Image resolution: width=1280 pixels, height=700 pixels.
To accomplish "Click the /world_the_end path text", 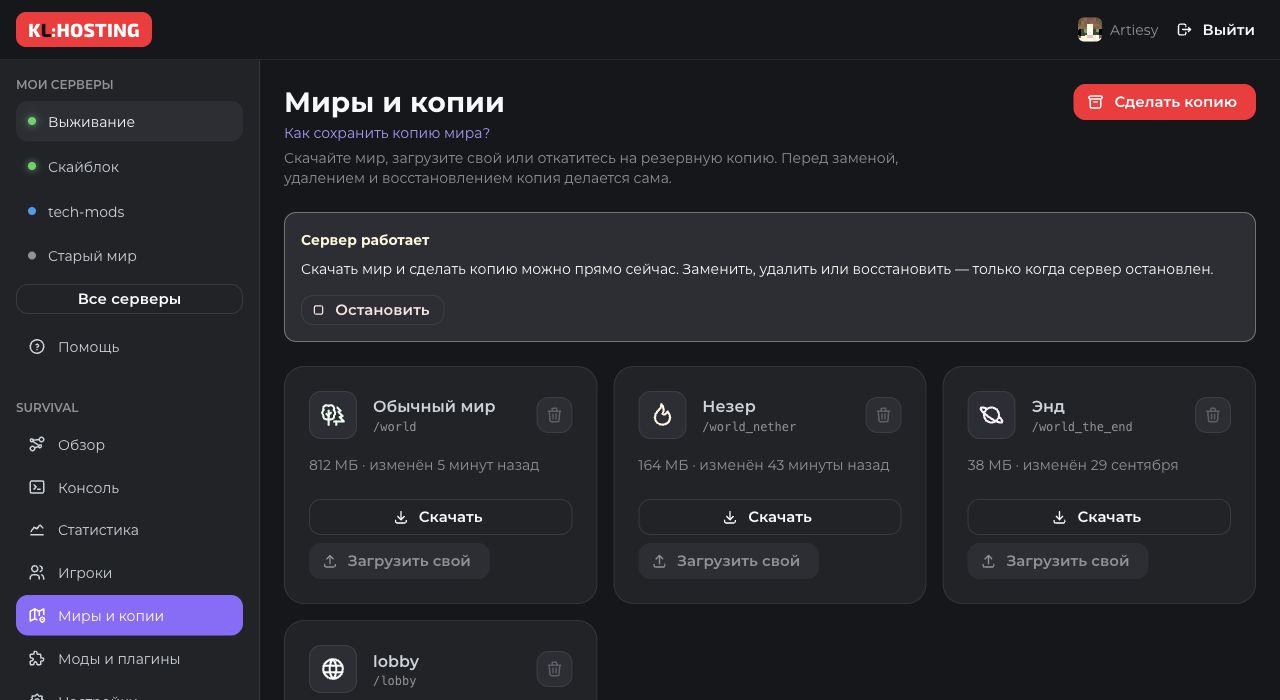I will 1082,427.
